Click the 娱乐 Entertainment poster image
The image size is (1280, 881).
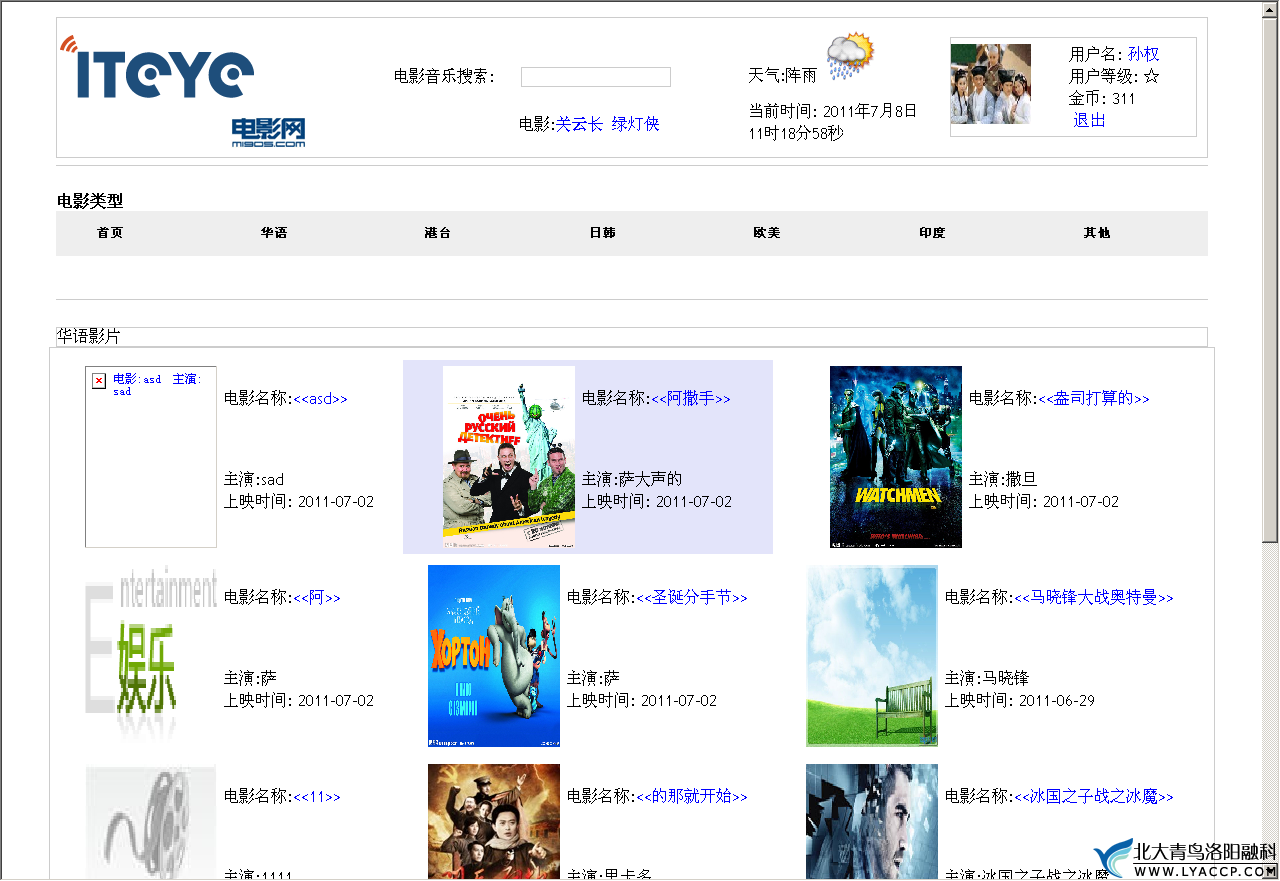tap(151, 656)
